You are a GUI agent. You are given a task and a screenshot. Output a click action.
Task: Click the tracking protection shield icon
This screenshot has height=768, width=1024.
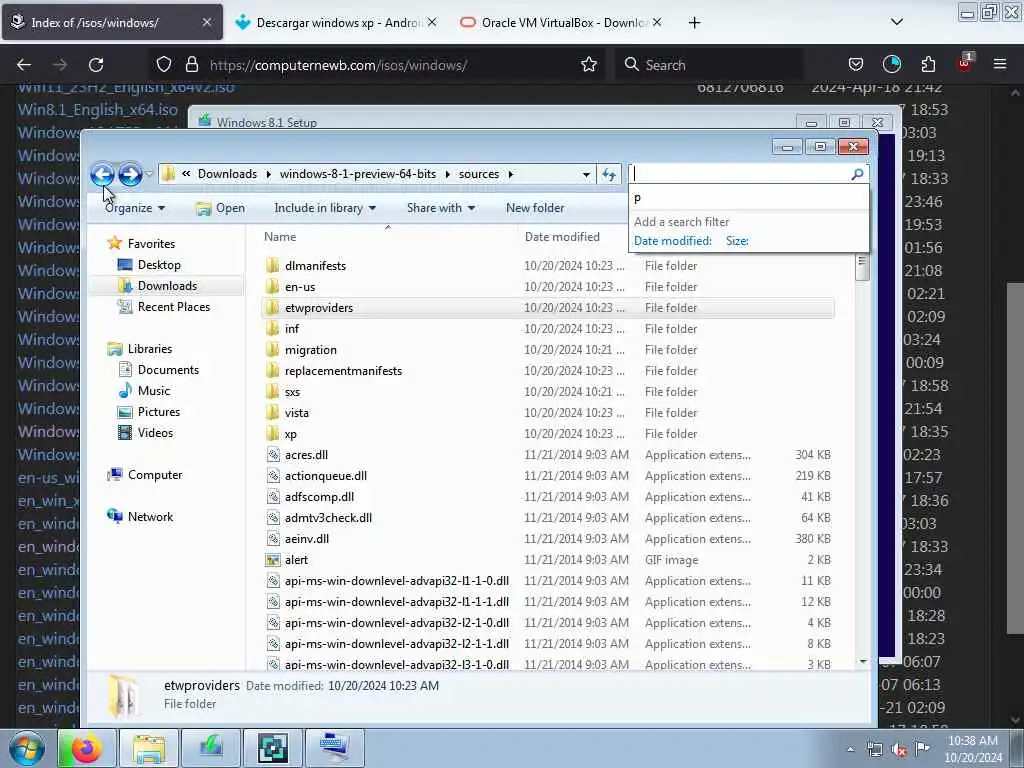pyautogui.click(x=164, y=65)
